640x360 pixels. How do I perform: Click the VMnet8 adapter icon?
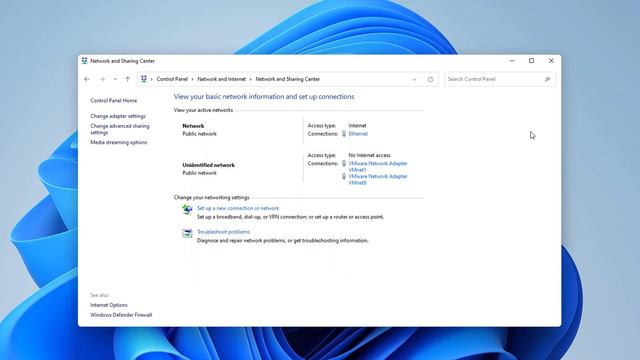click(344, 176)
